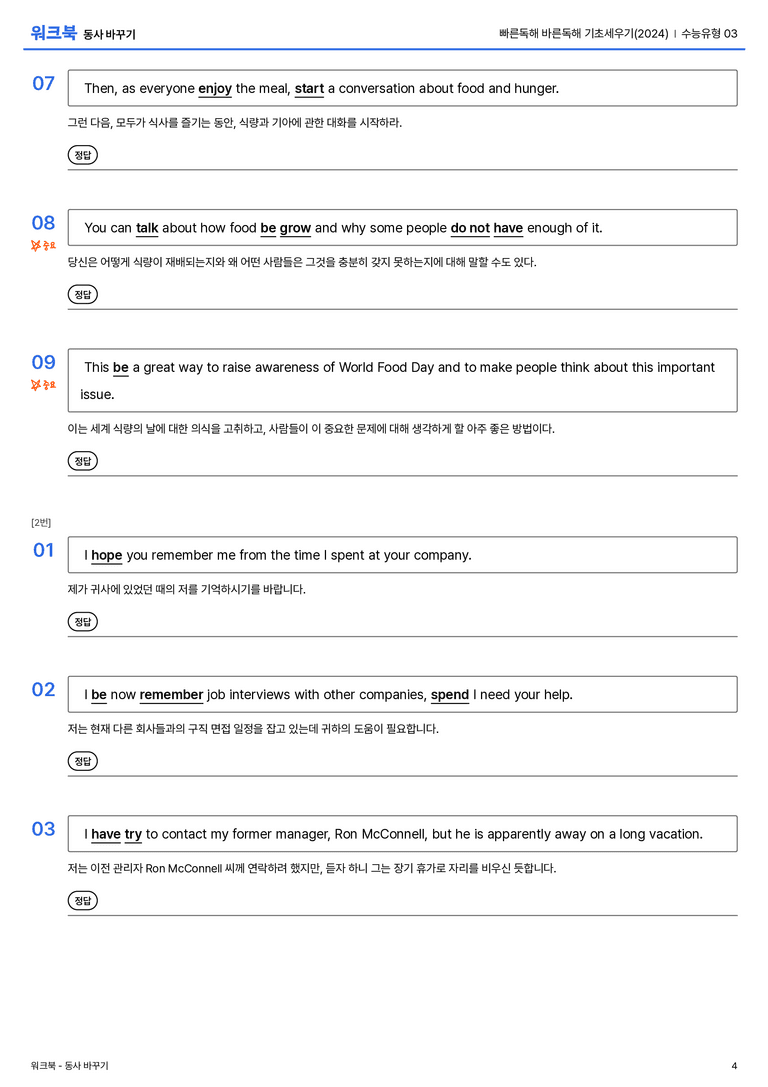
Task: Click the red 중요 star mark under 08
Action: [x=43, y=245]
